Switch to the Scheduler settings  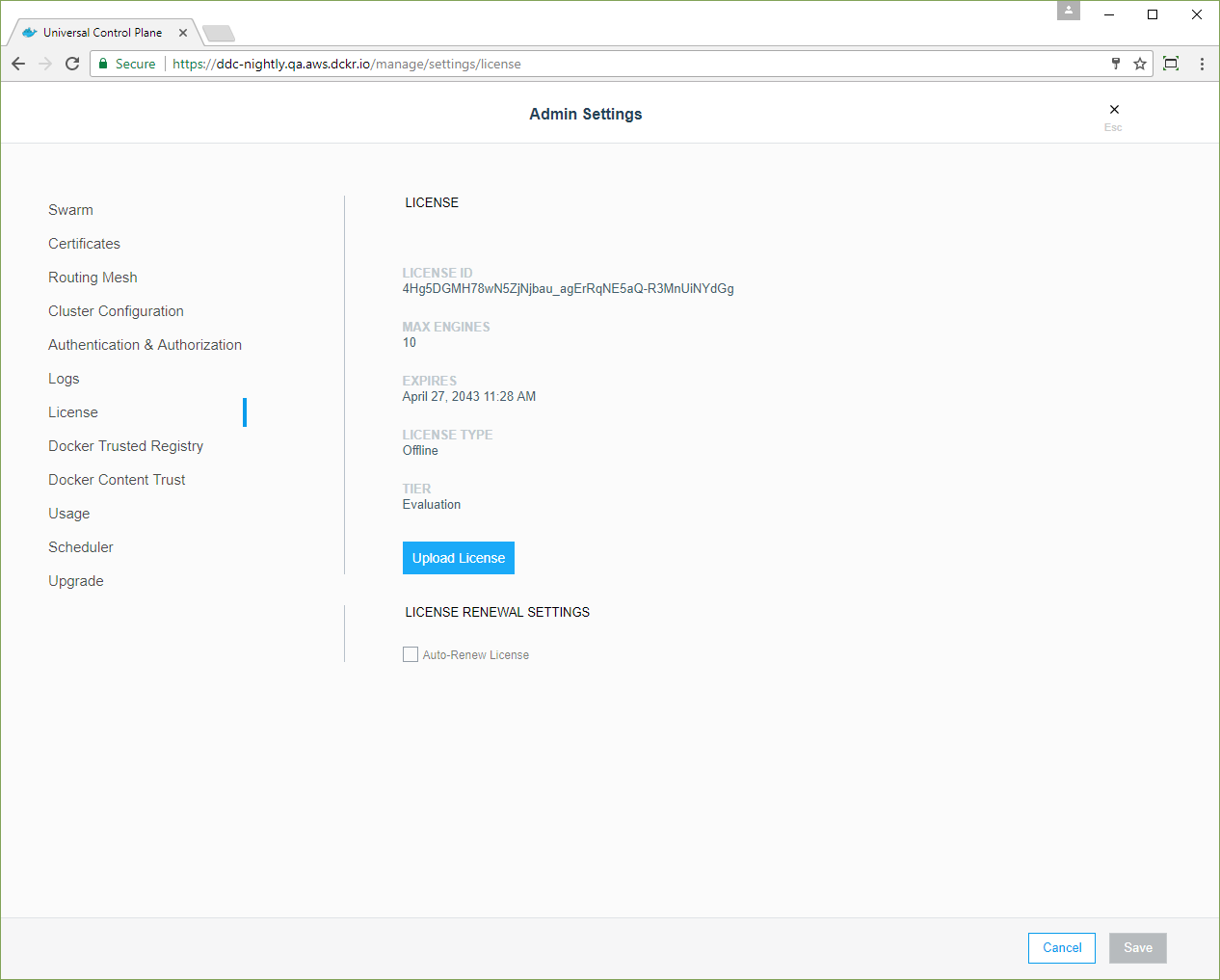[x=81, y=547]
